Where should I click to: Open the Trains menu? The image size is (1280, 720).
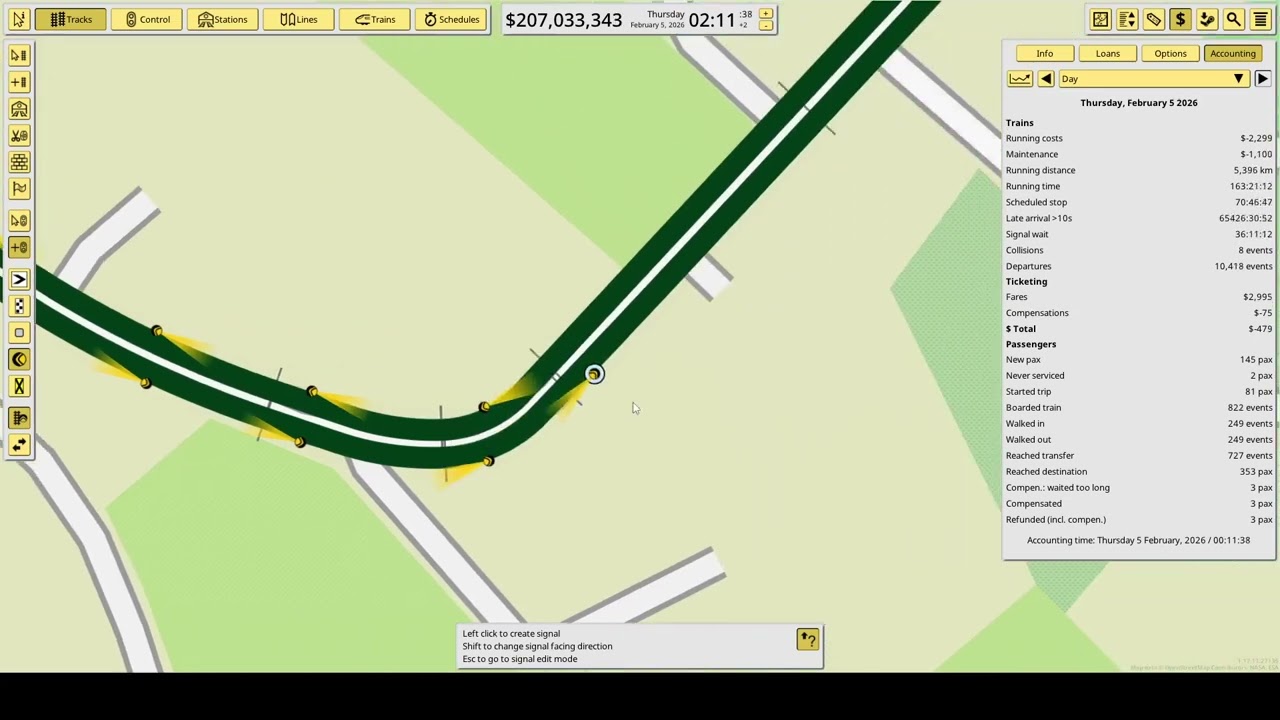tap(375, 19)
